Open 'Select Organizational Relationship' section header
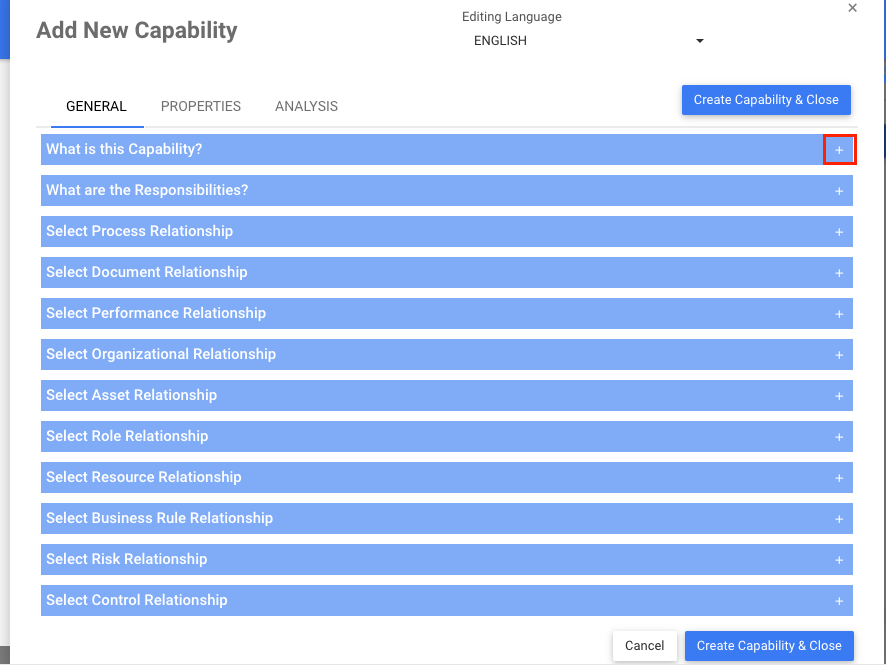Screen dimensions: 886x665 pos(447,354)
